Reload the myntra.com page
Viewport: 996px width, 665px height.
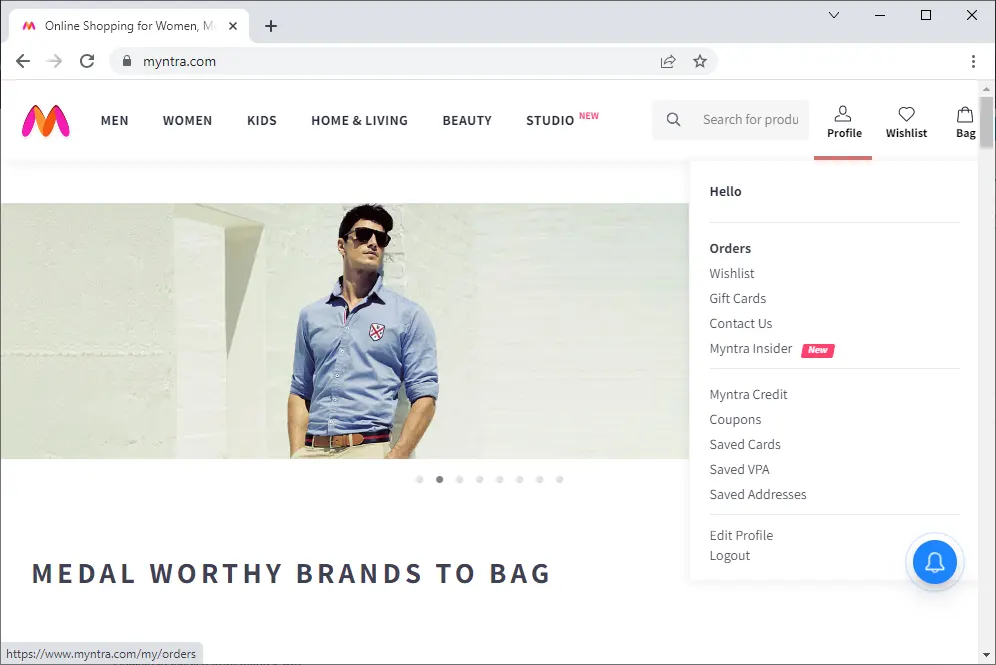tap(87, 61)
